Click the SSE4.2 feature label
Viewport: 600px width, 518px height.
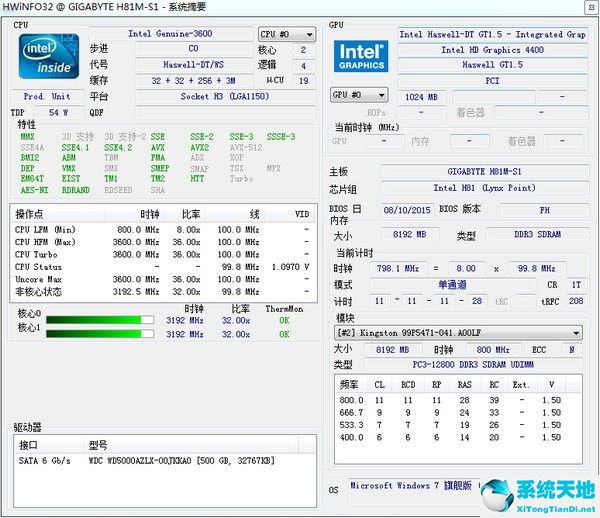click(x=118, y=147)
